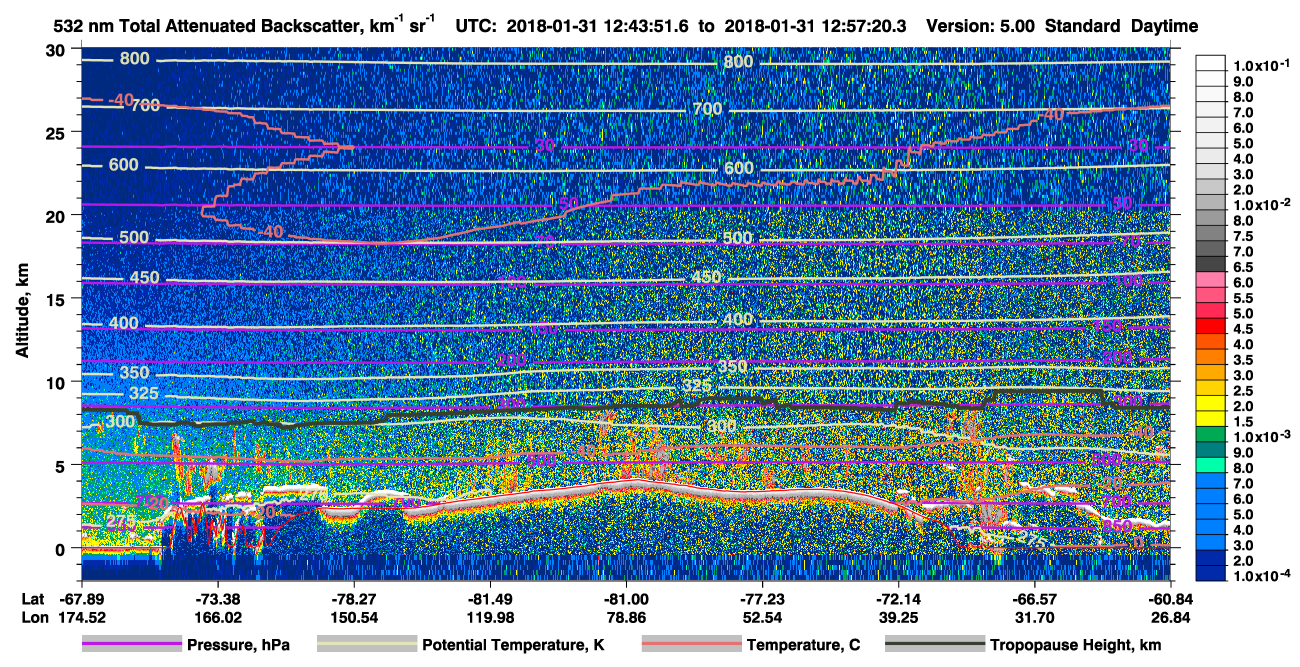Click the 'Tropopause Height, km' legend label
The height and width of the screenshot is (667, 1300).
tap(1076, 645)
